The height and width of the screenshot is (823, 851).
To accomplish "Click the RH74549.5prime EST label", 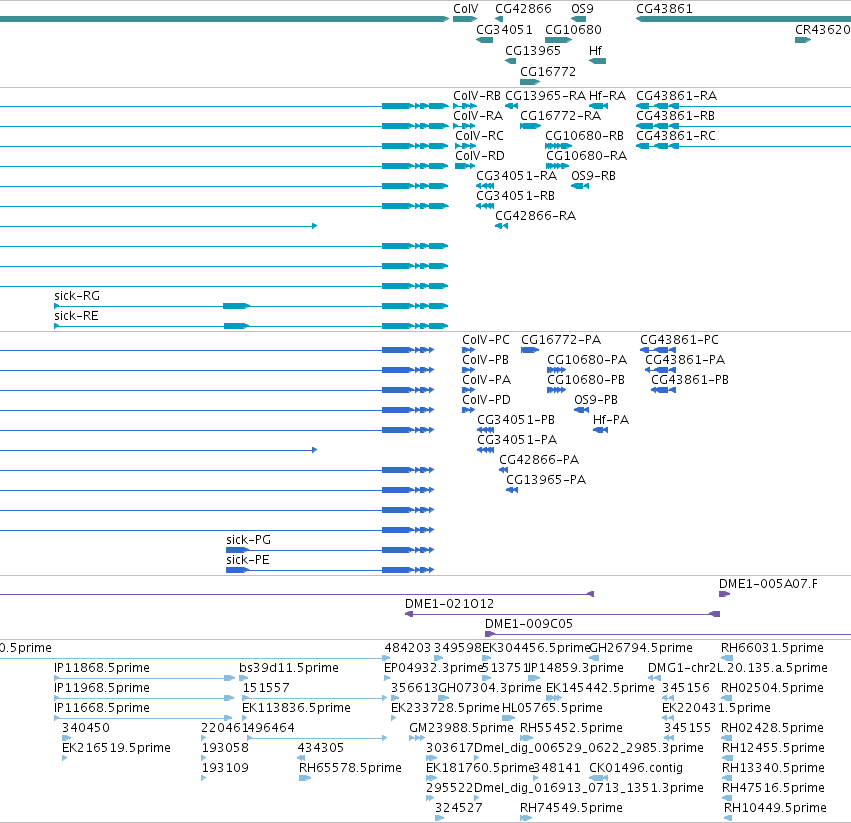I will [571, 808].
